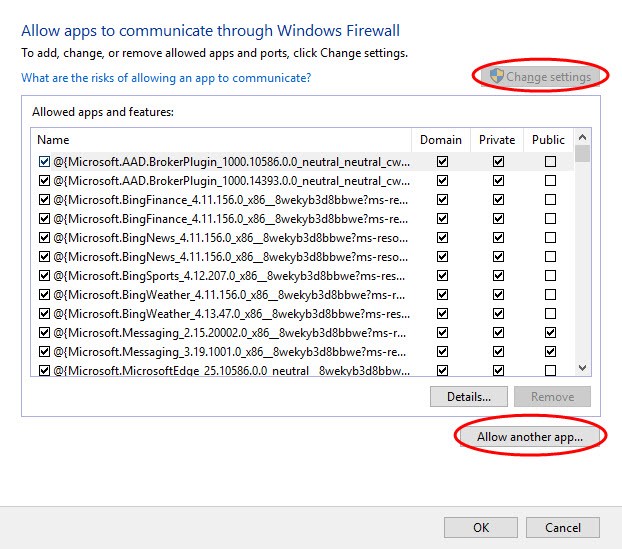Open Details for the selected app
This screenshot has height=549, width=622.
tap(468, 397)
